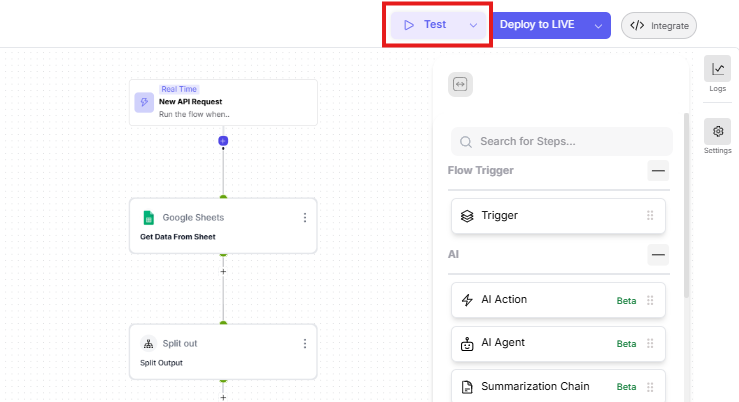The image size is (739, 402).
Task: Open Split out node three-dot menu
Action: coord(305,343)
